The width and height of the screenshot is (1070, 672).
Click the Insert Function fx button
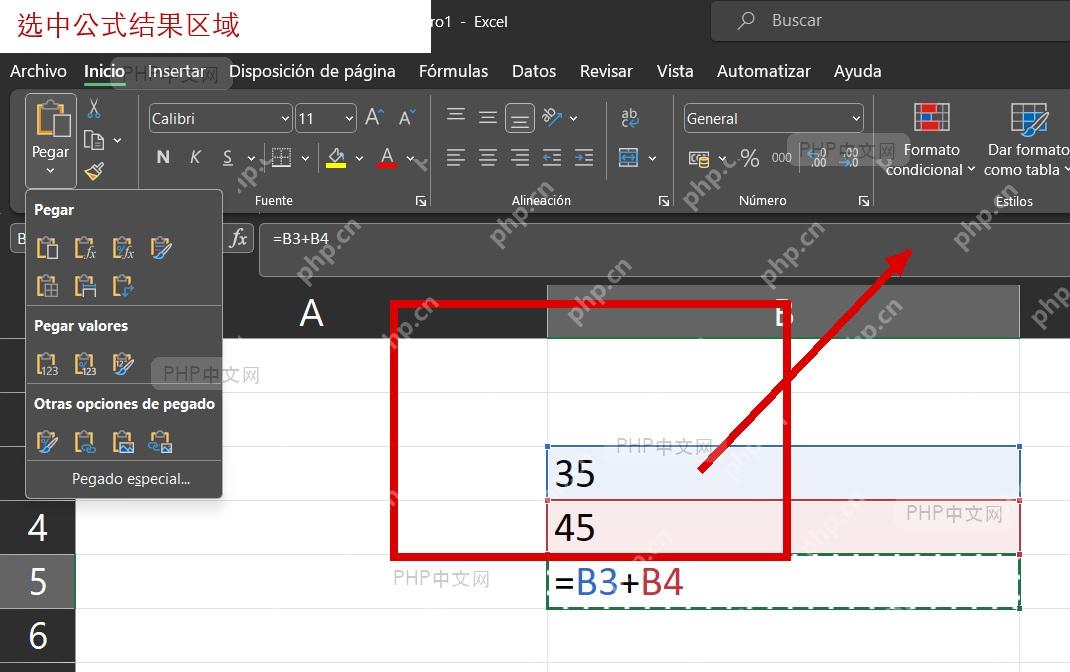click(x=238, y=238)
